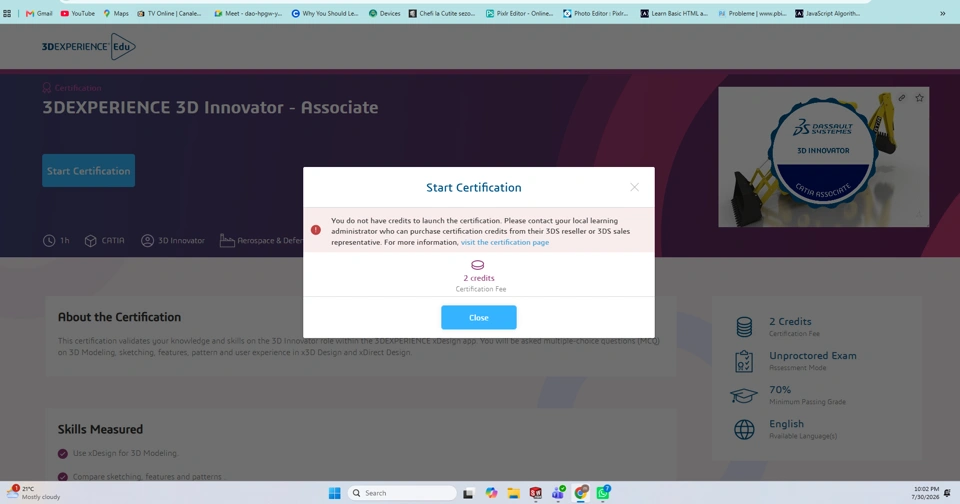Close the Start Certification dialog with the X icon
This screenshot has height=504, width=960.
[634, 187]
